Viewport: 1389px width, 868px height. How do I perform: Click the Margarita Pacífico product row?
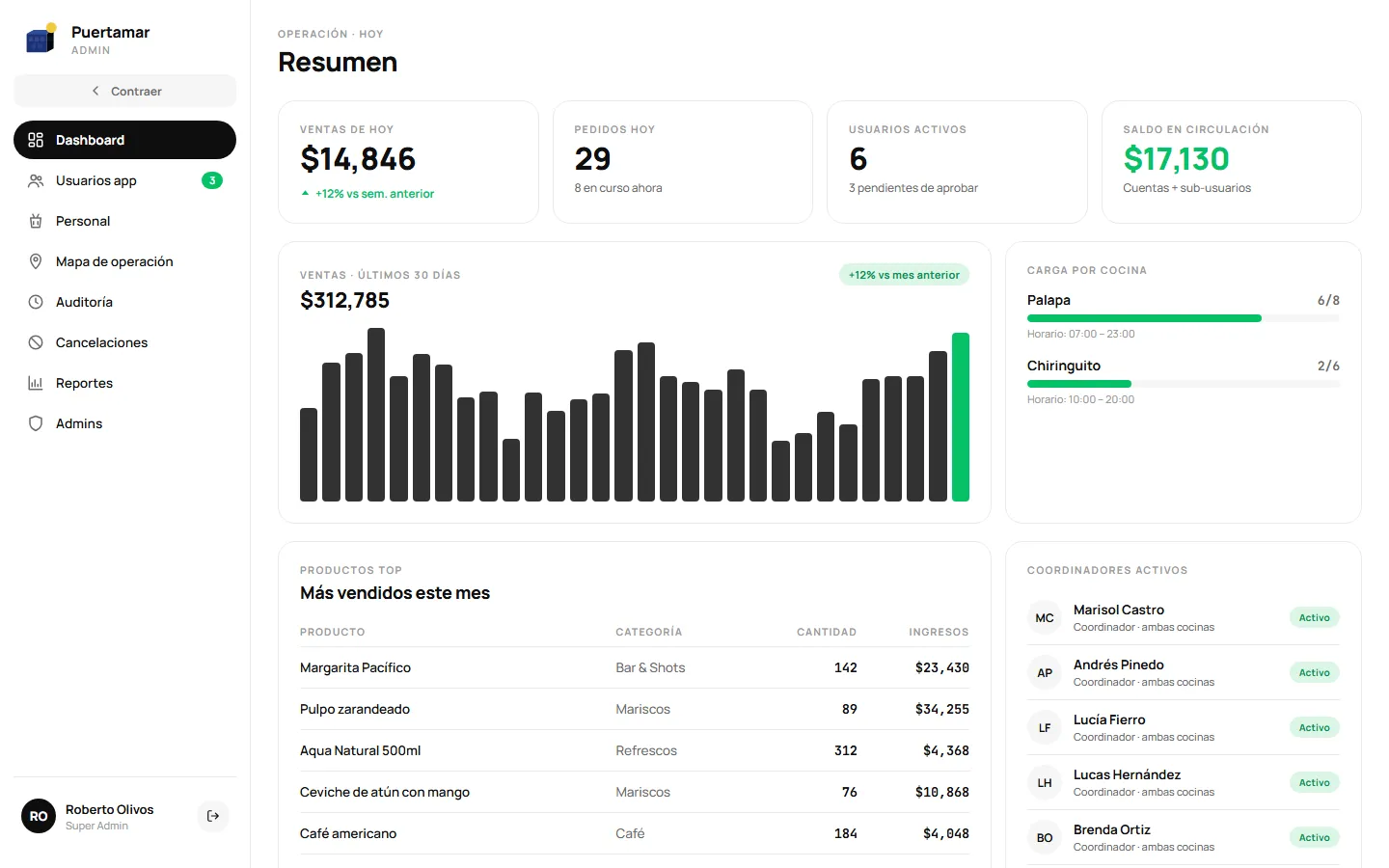pos(635,667)
